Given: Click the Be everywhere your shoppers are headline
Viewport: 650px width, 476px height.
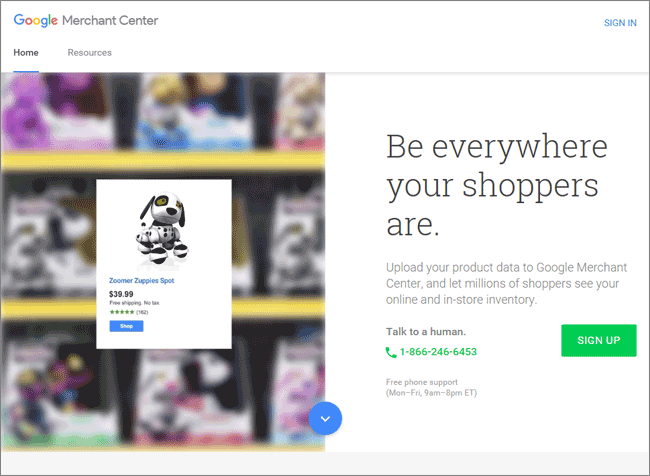Looking at the screenshot, I should 497,185.
